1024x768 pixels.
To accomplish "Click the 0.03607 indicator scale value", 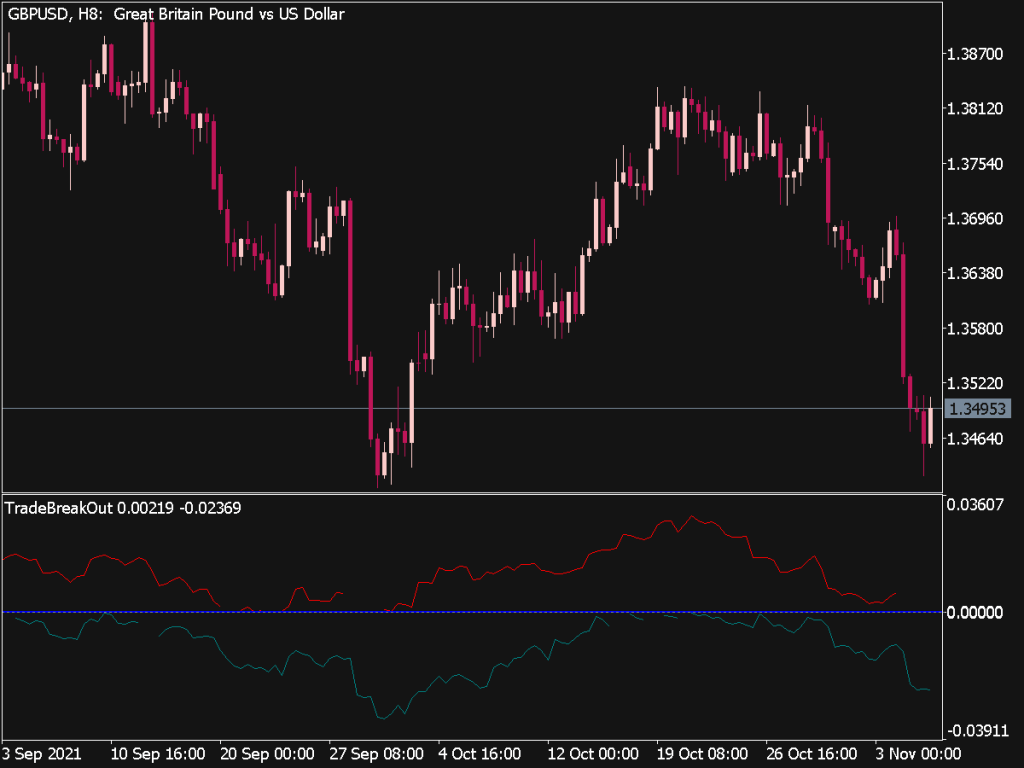I will click(x=974, y=505).
